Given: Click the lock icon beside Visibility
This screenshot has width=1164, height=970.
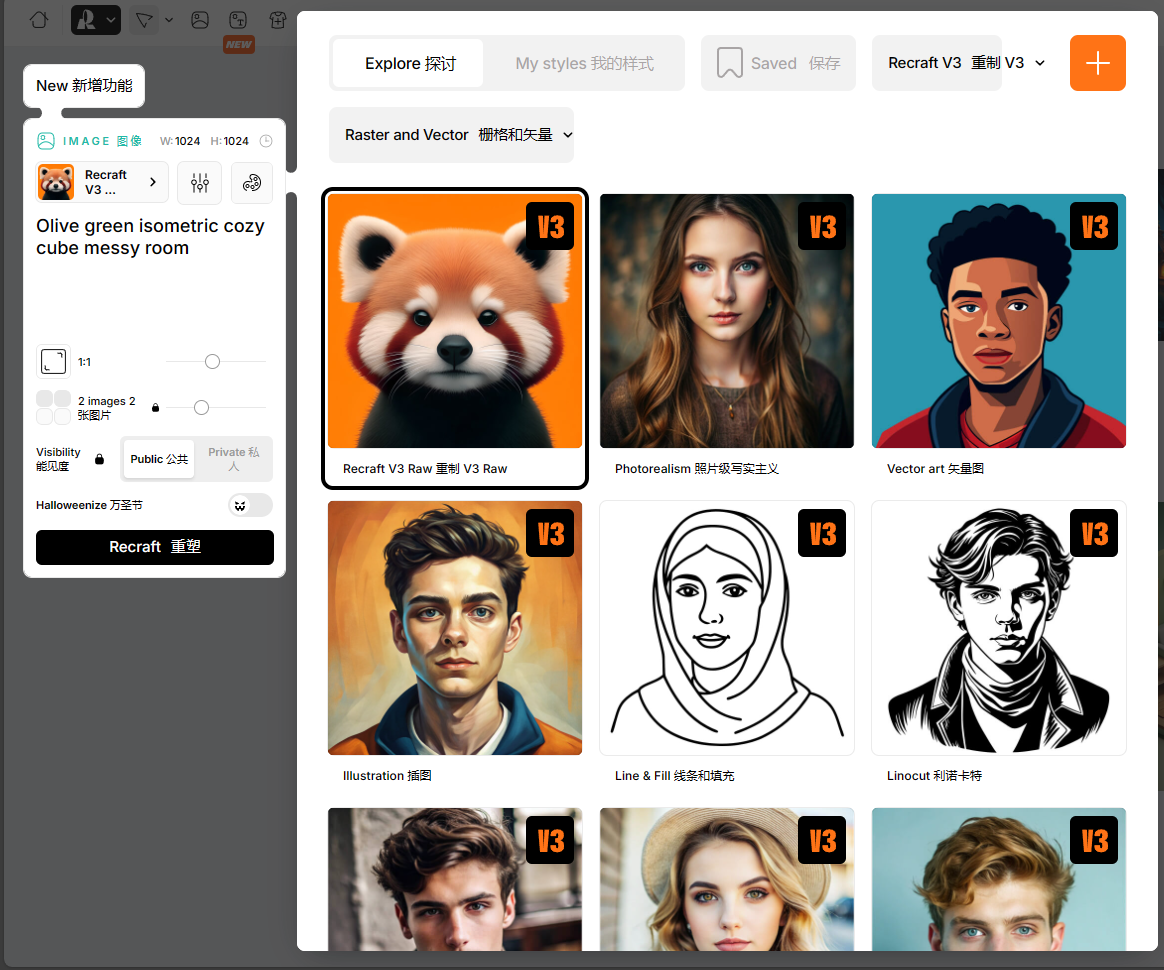Looking at the screenshot, I should 99,459.
